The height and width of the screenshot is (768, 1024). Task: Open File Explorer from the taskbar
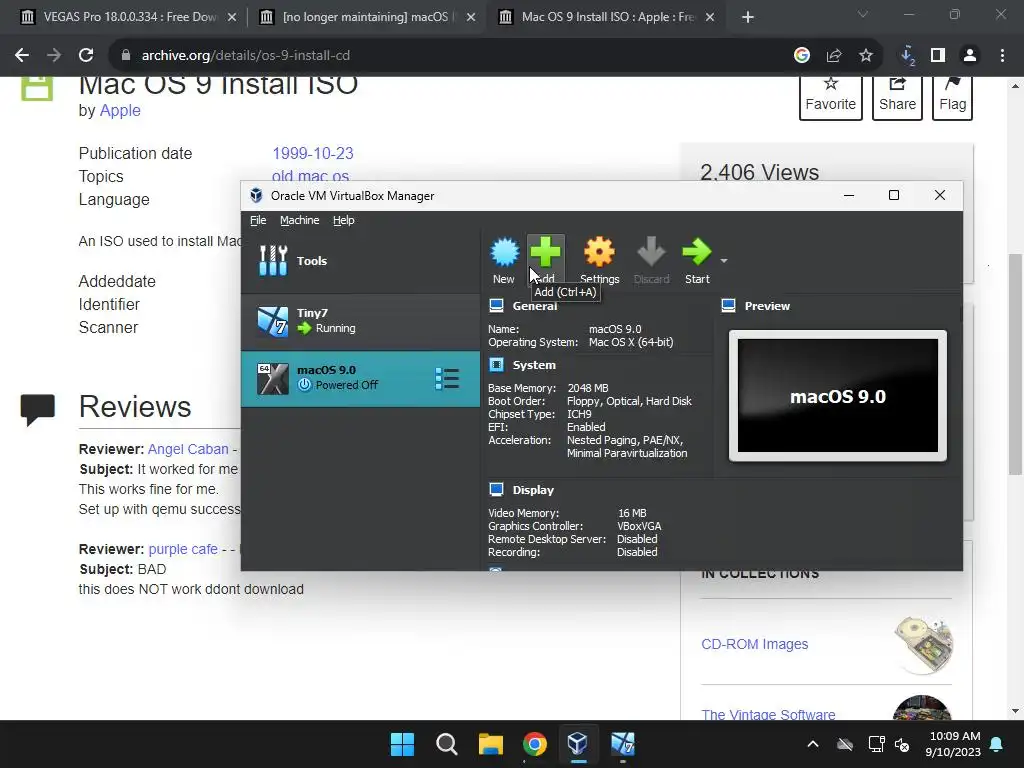pos(490,744)
